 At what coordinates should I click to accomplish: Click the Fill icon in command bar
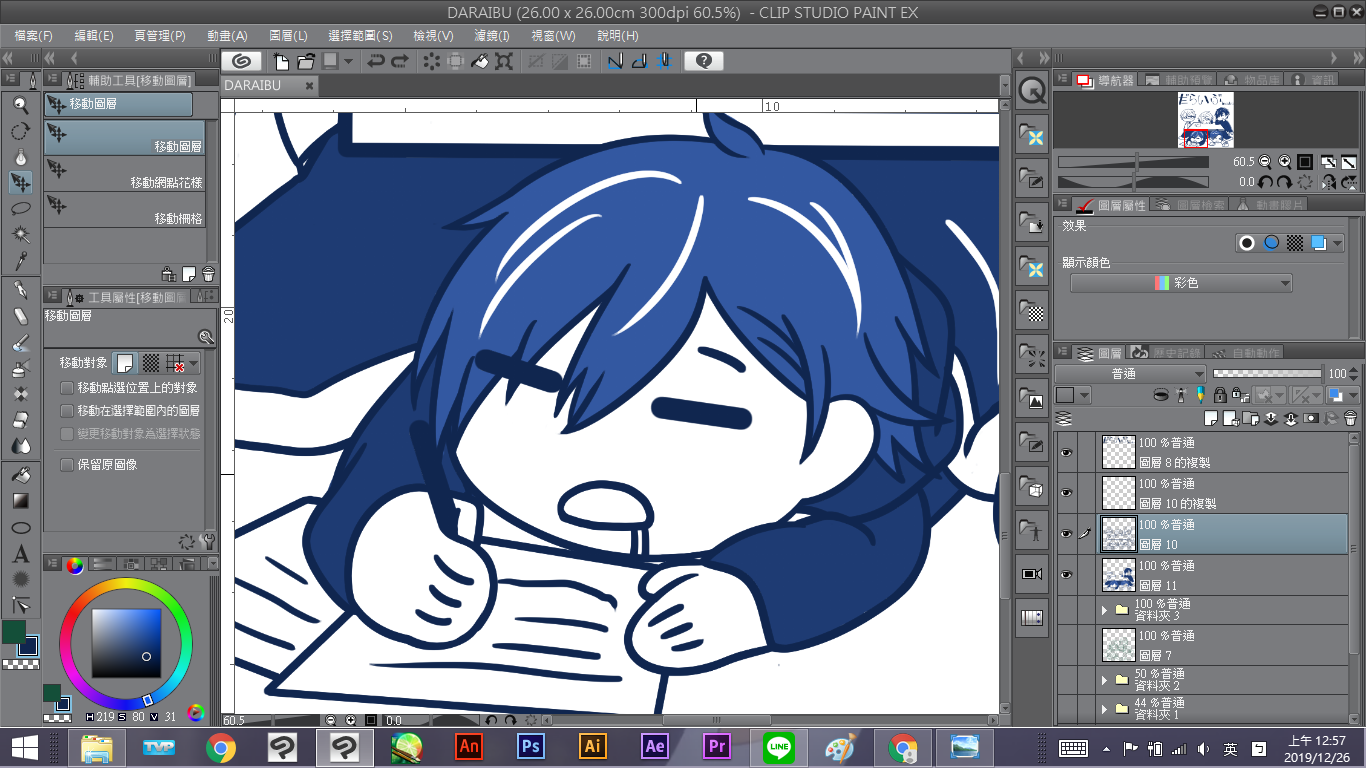[x=480, y=61]
